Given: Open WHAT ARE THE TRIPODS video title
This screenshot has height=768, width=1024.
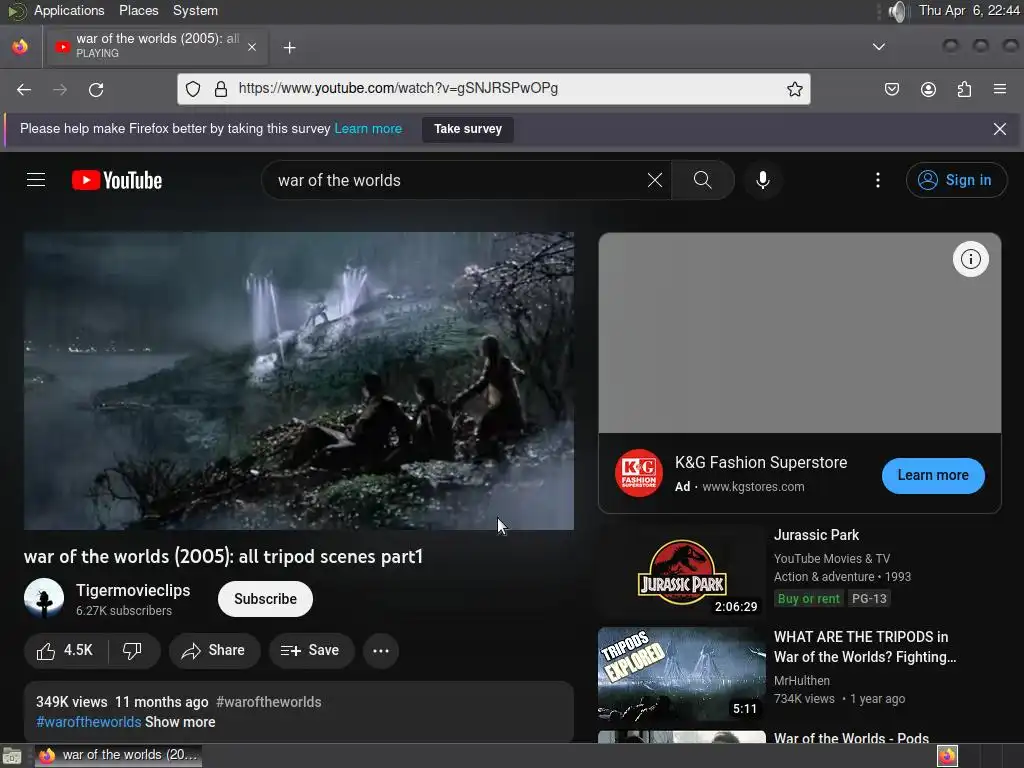Looking at the screenshot, I should [x=865, y=647].
